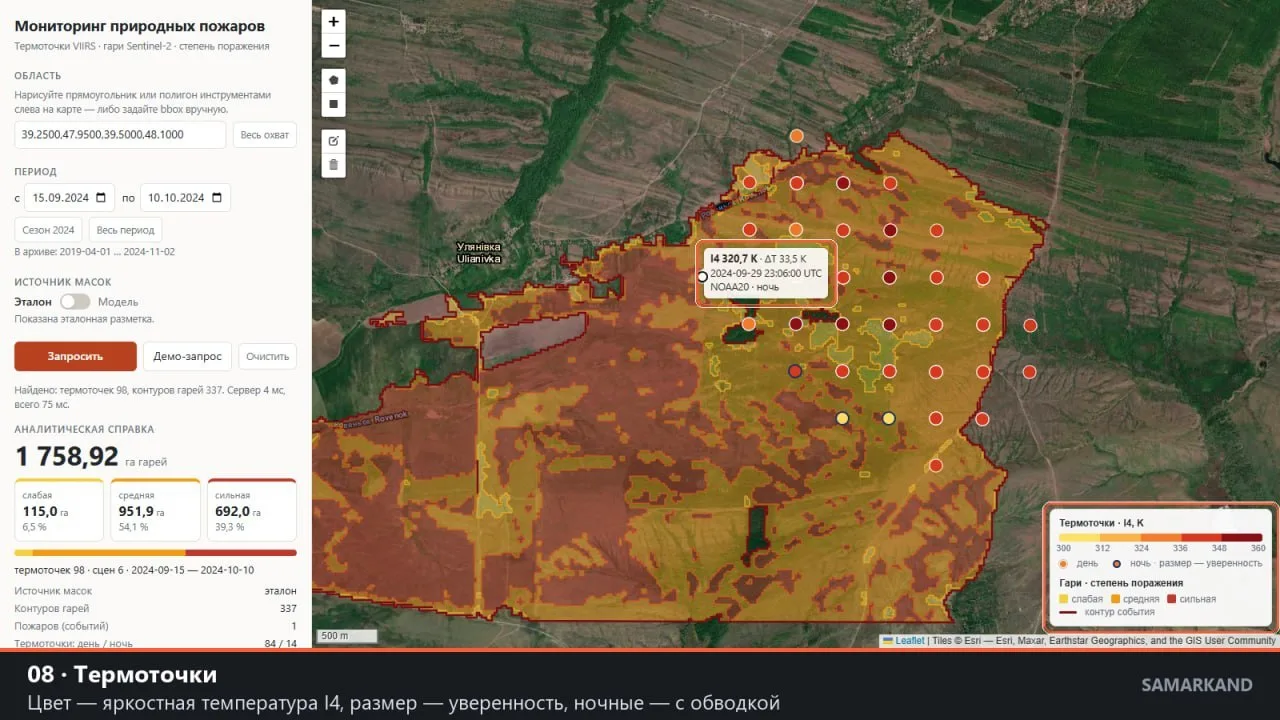The image size is (1280, 720).
Task: Click the Контуров гарей 337 row
Action: (x=156, y=608)
